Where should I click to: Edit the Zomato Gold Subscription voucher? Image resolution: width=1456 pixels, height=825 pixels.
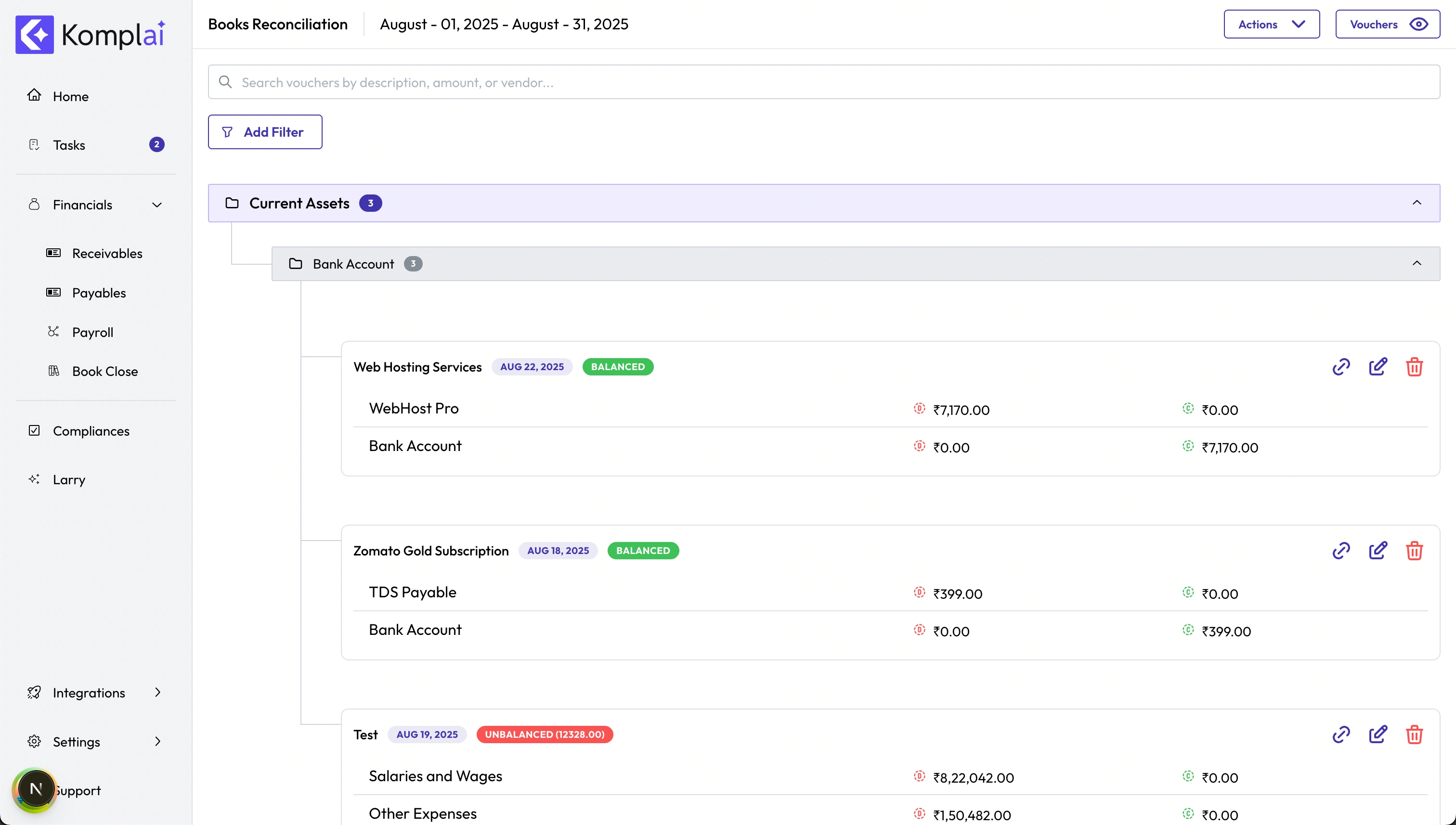(1378, 550)
